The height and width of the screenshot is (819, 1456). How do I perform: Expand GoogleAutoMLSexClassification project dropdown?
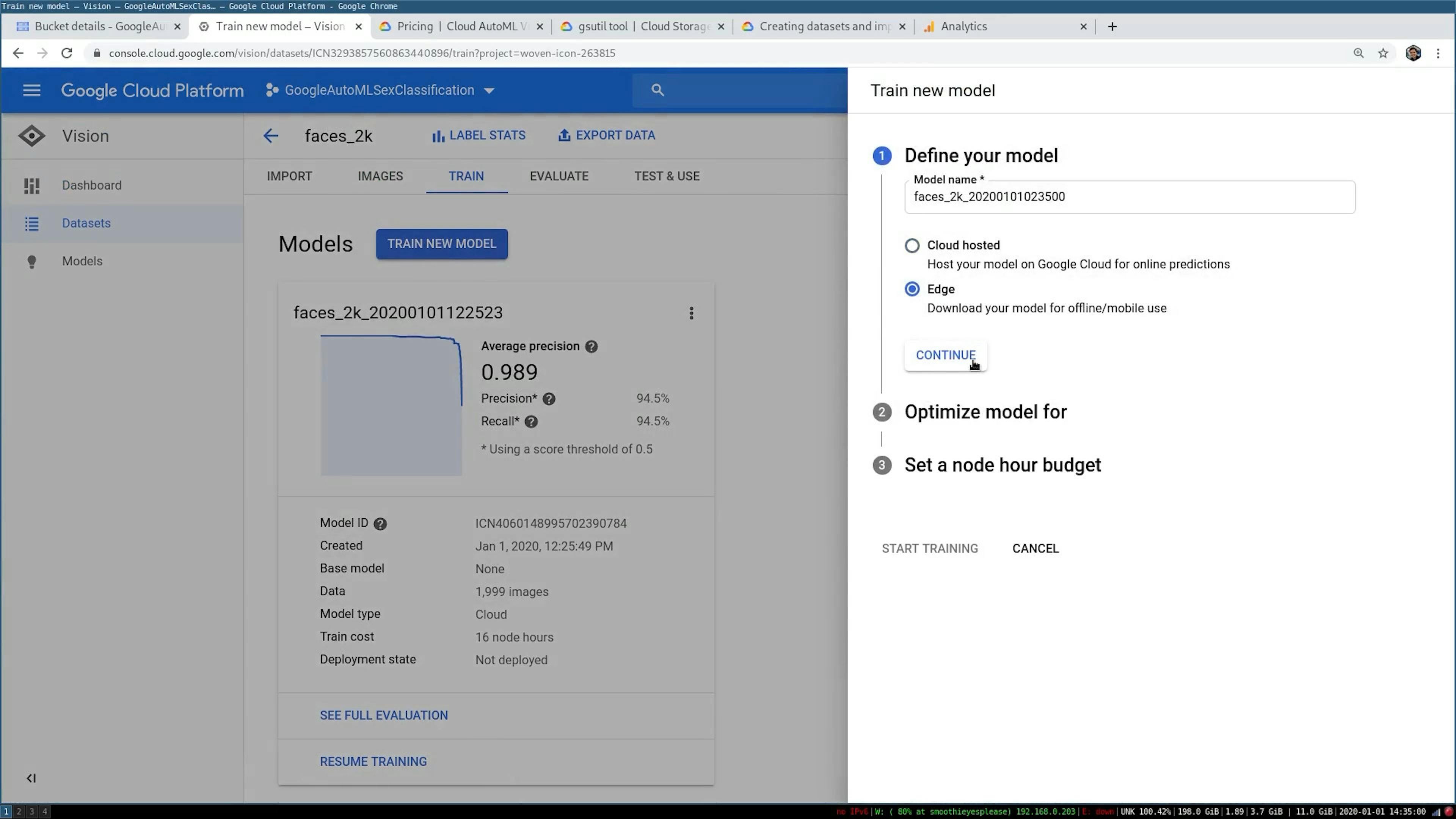(x=380, y=91)
